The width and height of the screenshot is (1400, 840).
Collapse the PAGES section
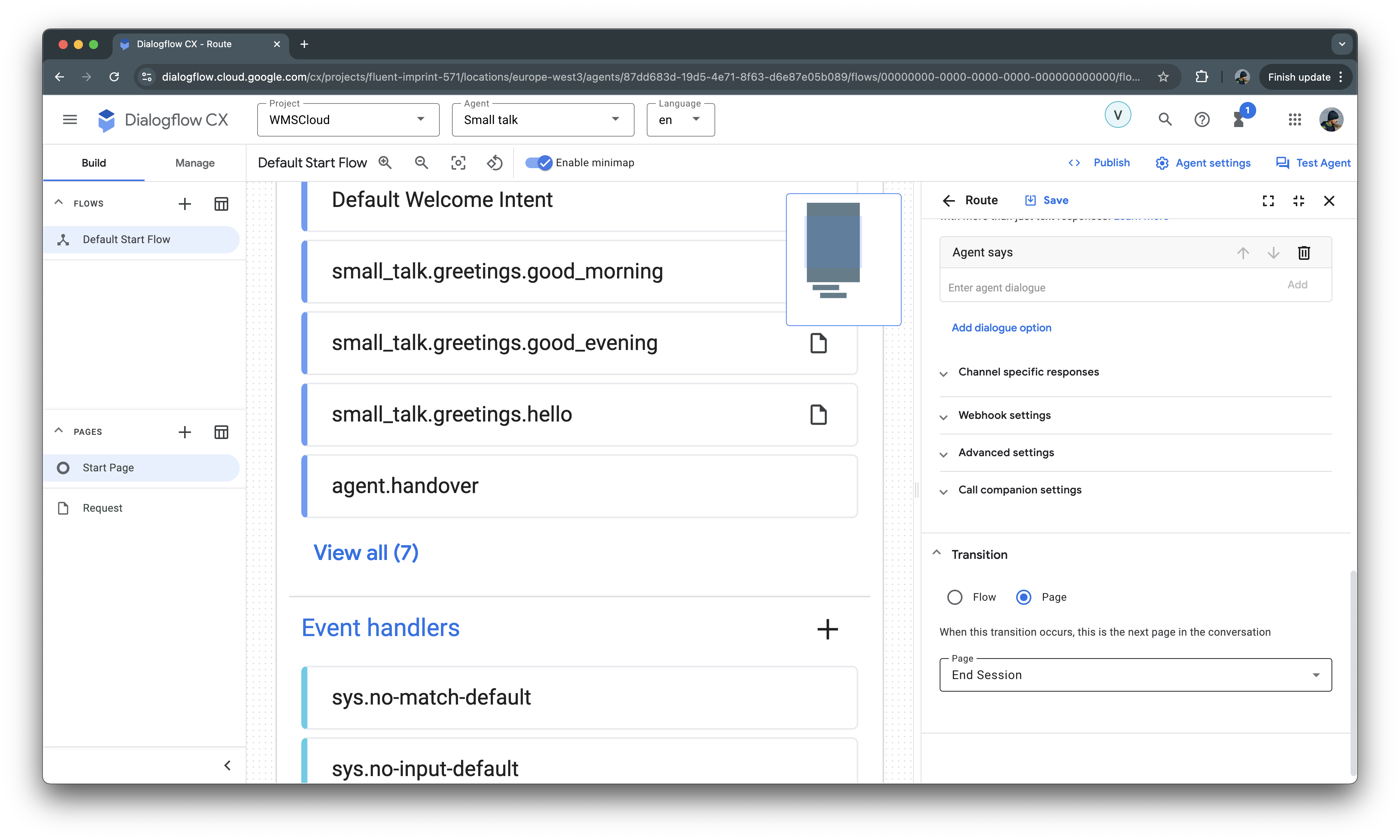[x=59, y=431]
